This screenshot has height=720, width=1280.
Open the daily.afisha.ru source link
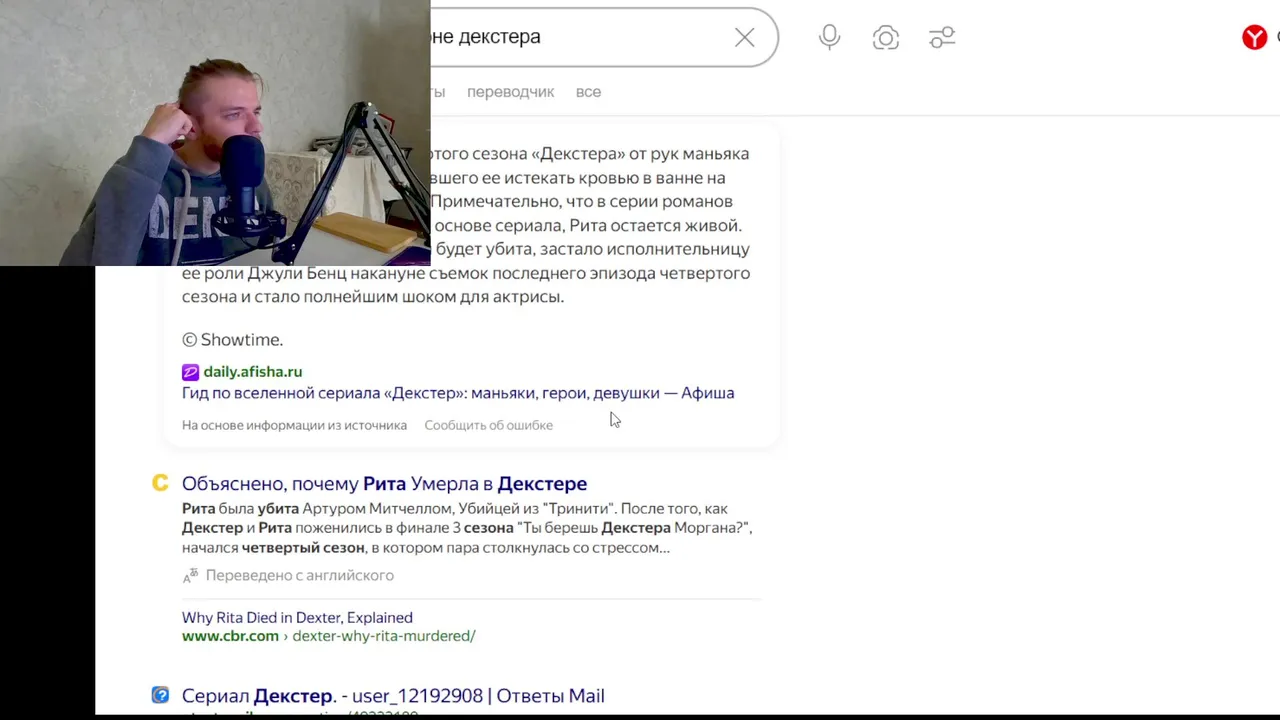point(253,372)
